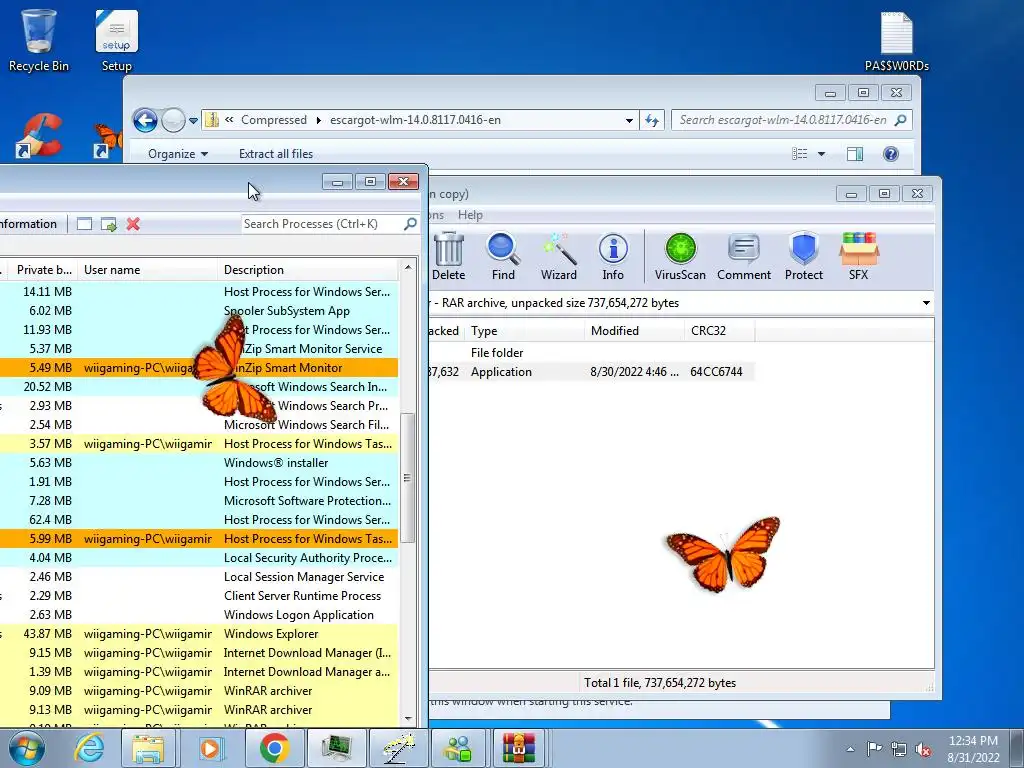Select the Spooler SubSystem App row

click(199, 311)
